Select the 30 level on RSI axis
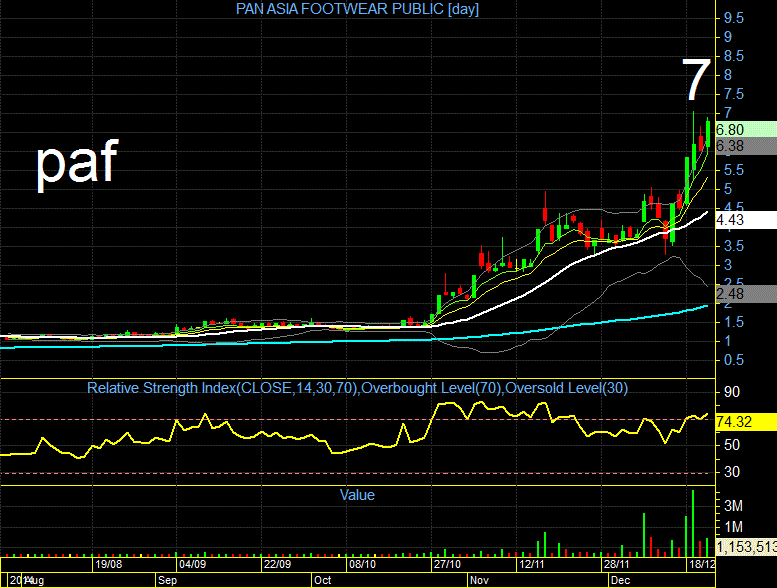777x588 pixels. point(732,472)
